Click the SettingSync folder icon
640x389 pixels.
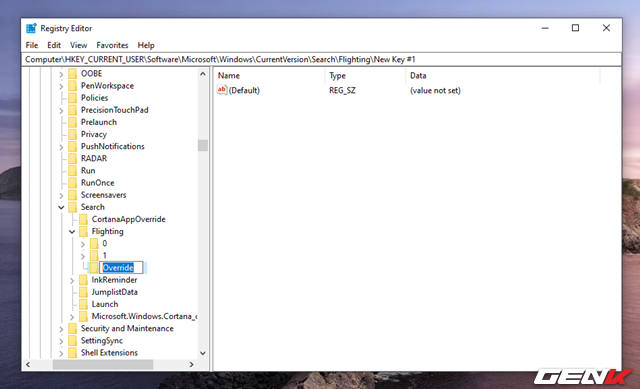tap(73, 341)
